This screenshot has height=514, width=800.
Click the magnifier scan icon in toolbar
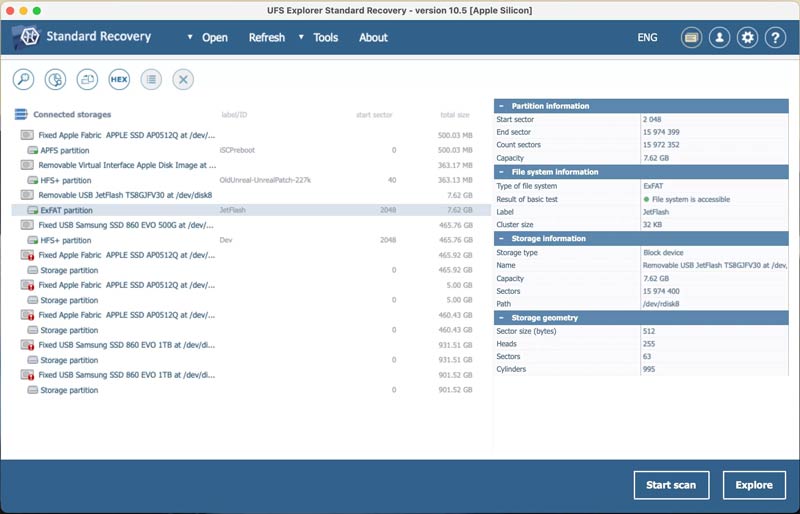click(24, 79)
